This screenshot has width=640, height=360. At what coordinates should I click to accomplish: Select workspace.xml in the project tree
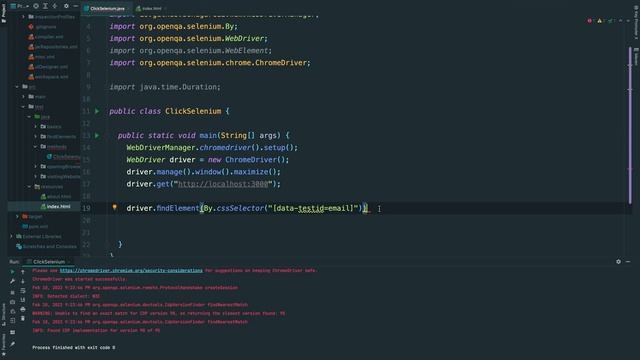pos(48,77)
